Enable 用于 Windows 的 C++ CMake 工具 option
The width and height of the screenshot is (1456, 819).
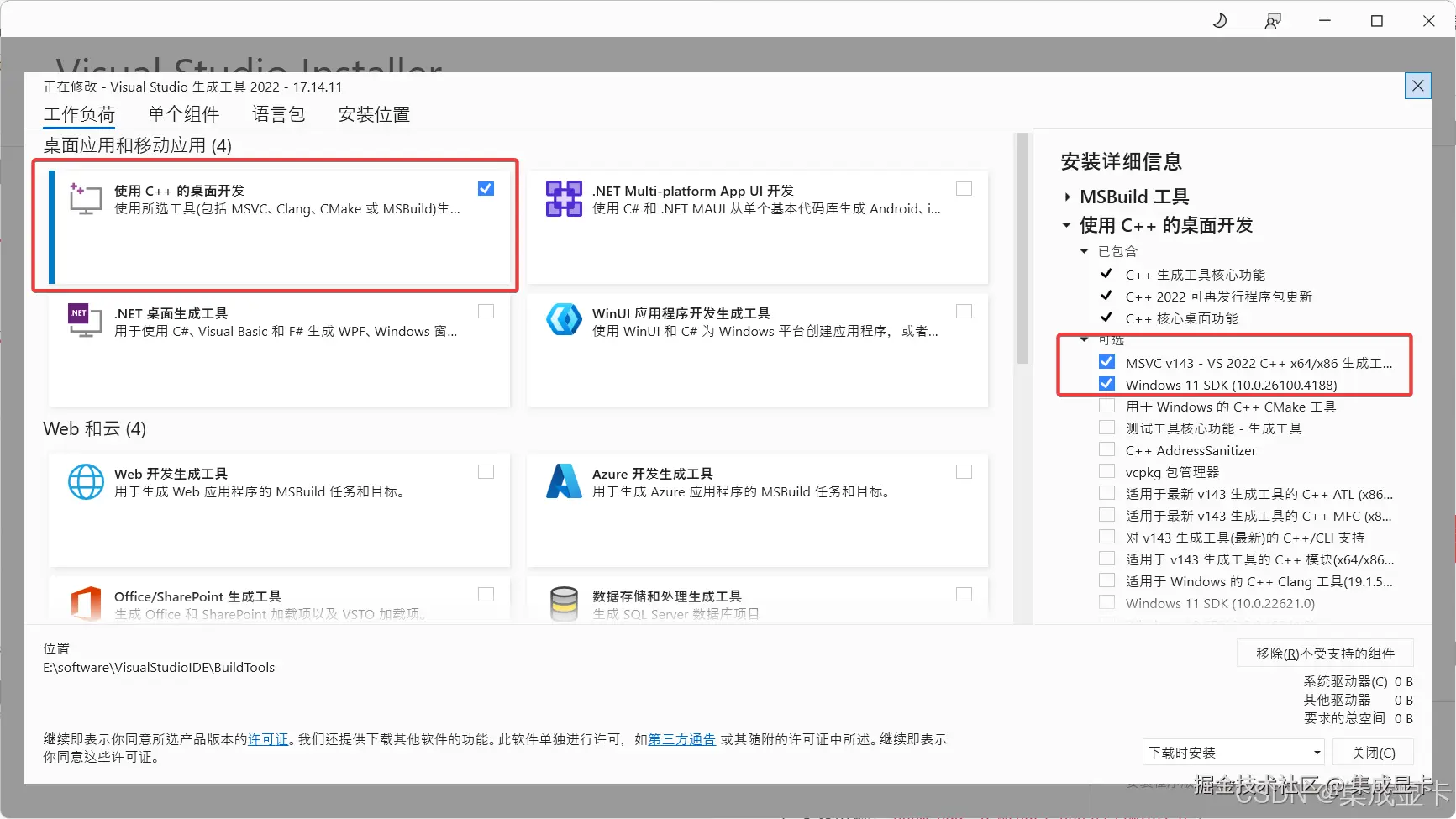click(x=1107, y=406)
